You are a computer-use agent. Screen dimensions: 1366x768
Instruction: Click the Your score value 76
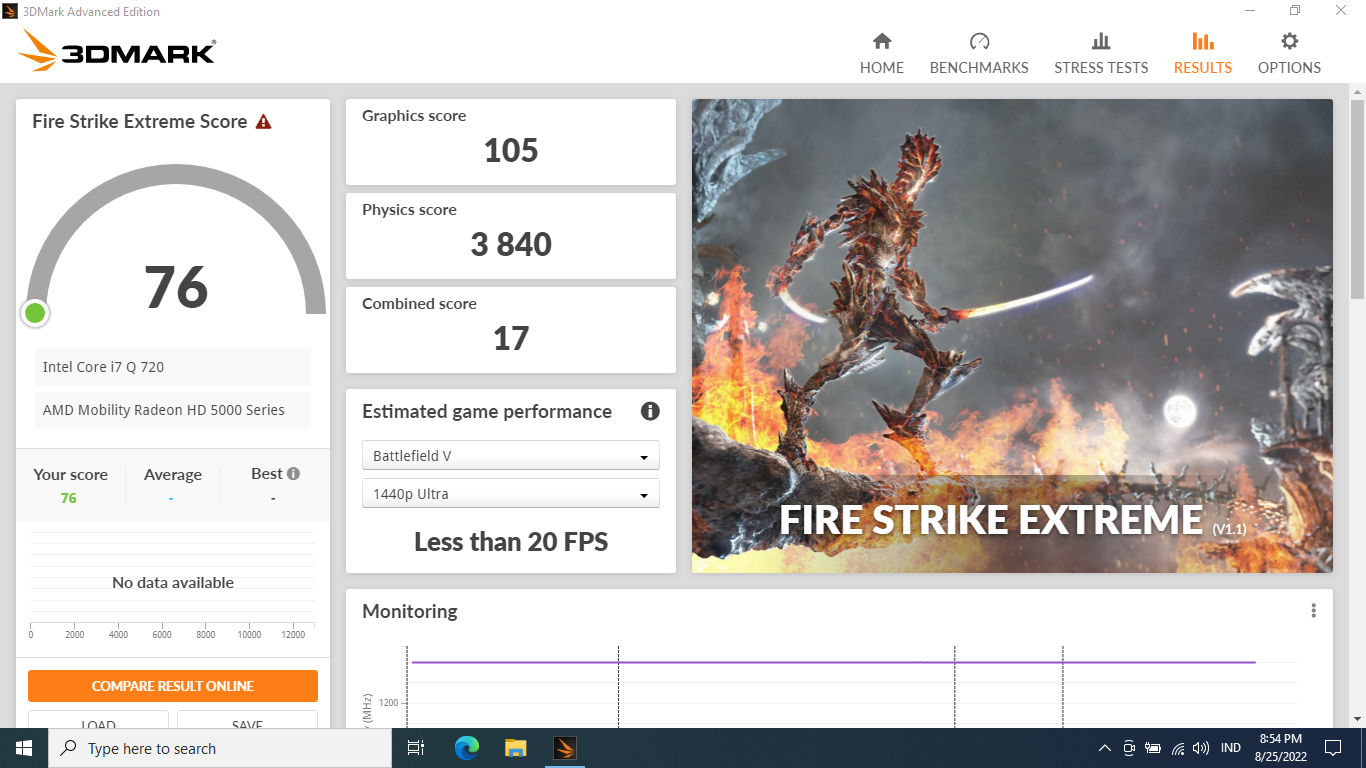68,498
